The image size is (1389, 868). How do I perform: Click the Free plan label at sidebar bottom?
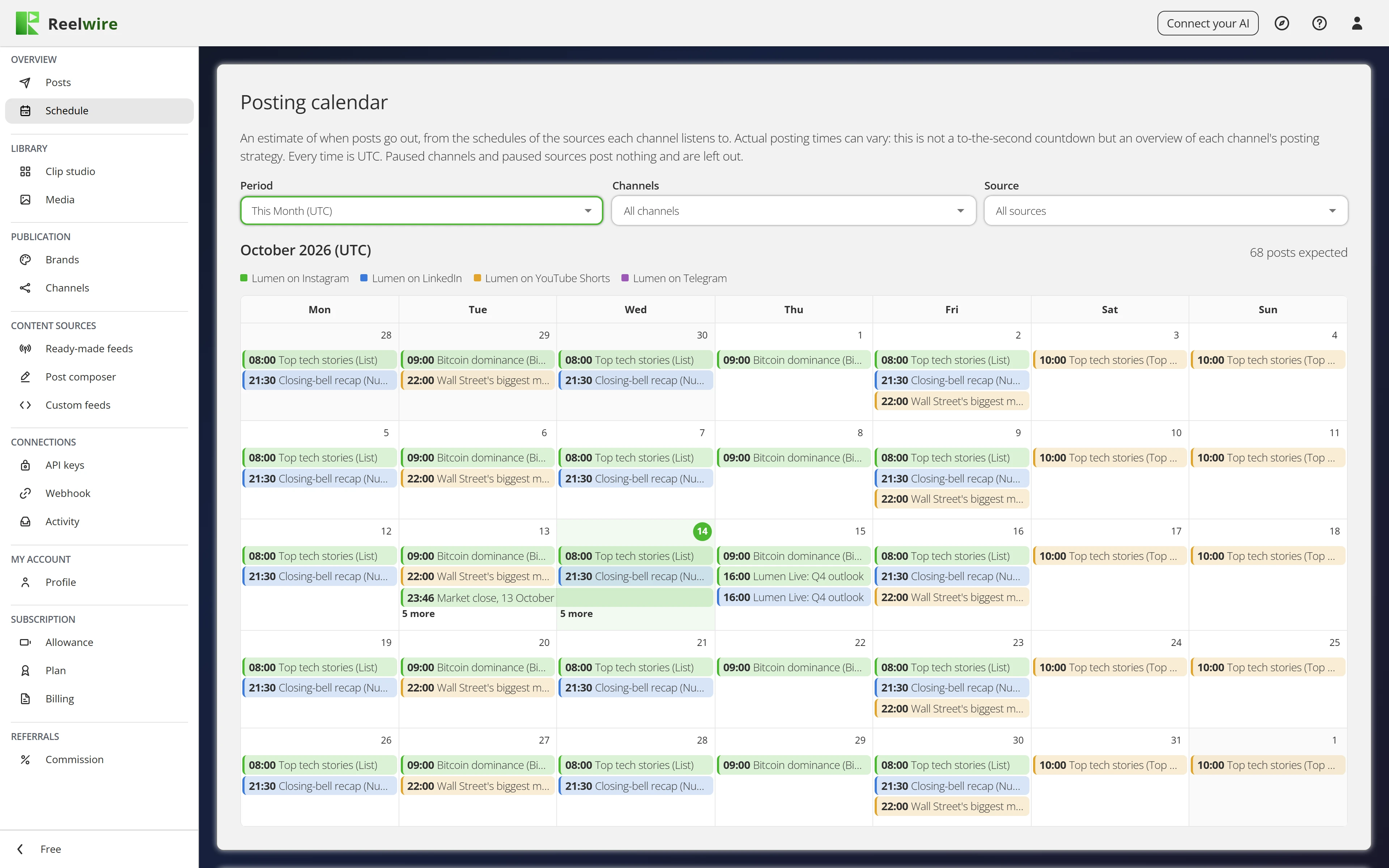tap(51, 849)
